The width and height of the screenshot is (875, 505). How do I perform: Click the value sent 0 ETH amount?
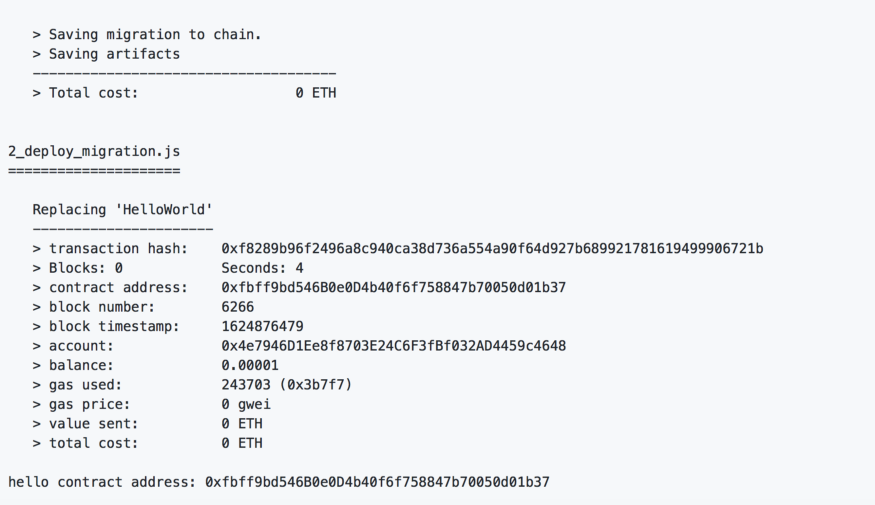click(242, 424)
